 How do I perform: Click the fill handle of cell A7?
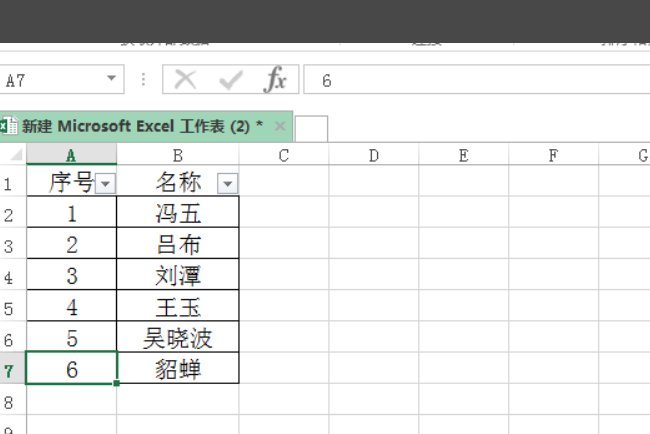(116, 383)
